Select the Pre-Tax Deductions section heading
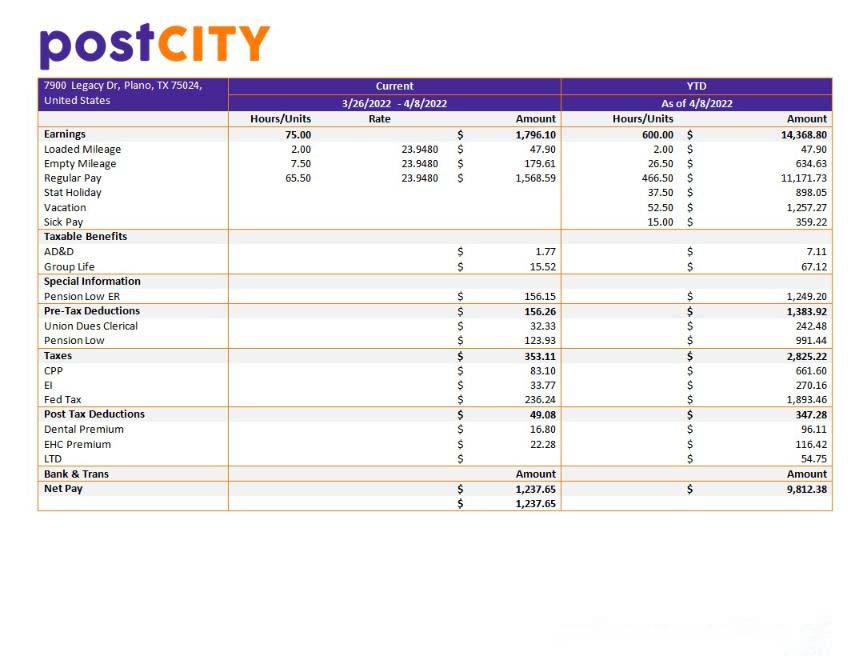This screenshot has height=664, width=859. tap(92, 311)
